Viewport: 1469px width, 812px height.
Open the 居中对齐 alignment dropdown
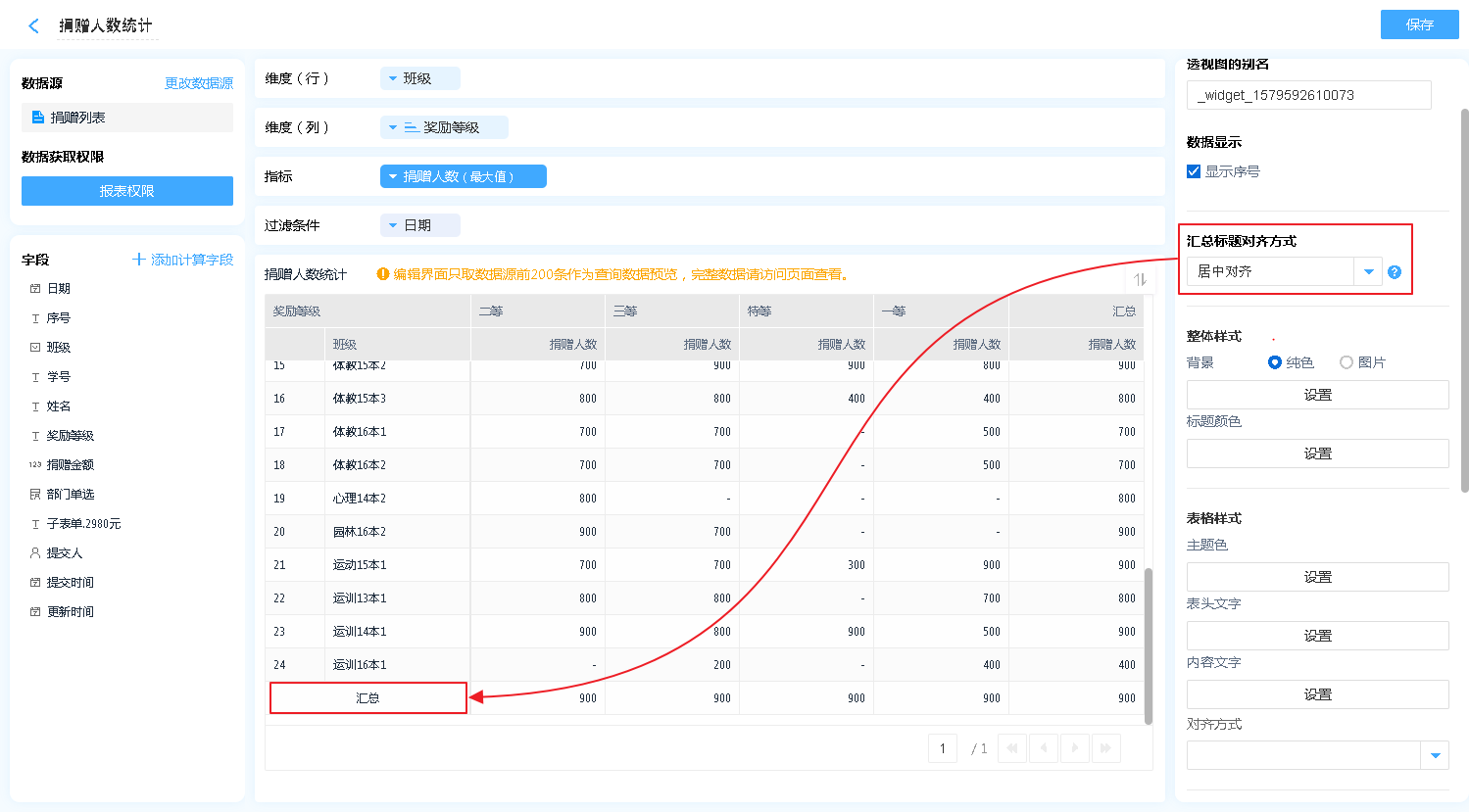[x=1368, y=272]
